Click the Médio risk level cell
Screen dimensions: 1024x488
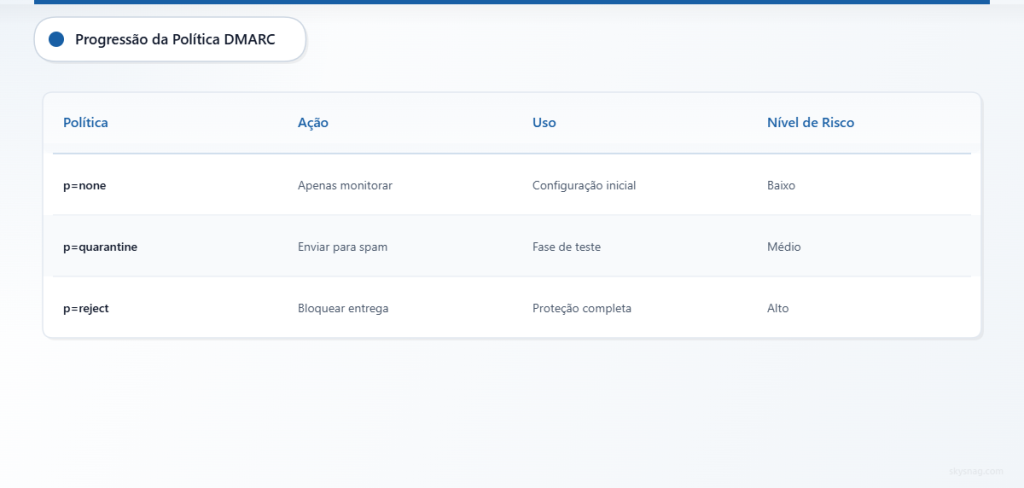[x=784, y=248]
